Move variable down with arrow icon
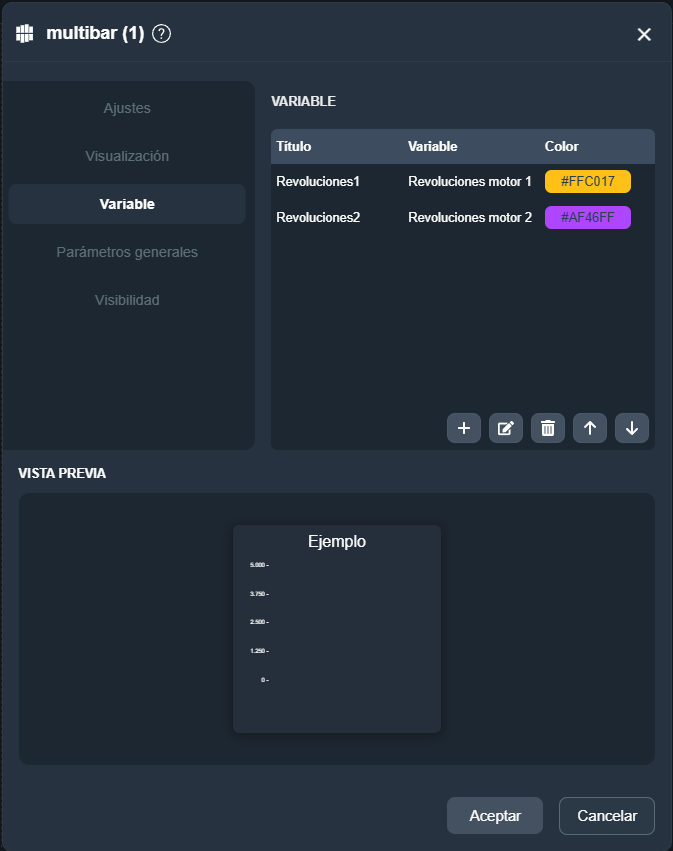The image size is (673, 851). point(632,428)
